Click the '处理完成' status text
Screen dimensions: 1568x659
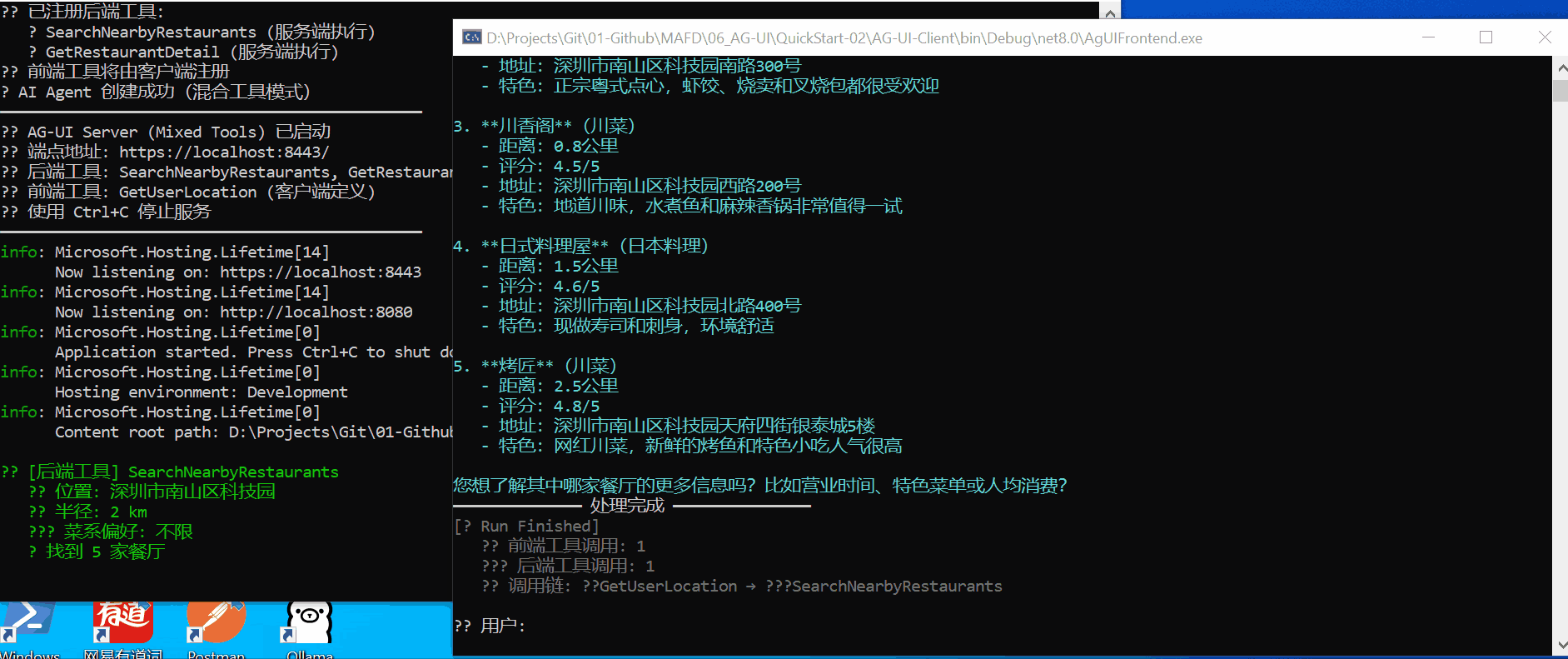(627, 506)
